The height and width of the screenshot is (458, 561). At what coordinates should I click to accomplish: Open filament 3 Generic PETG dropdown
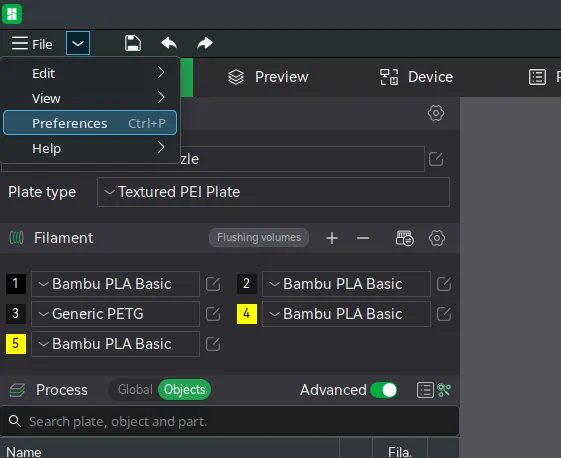pos(115,314)
